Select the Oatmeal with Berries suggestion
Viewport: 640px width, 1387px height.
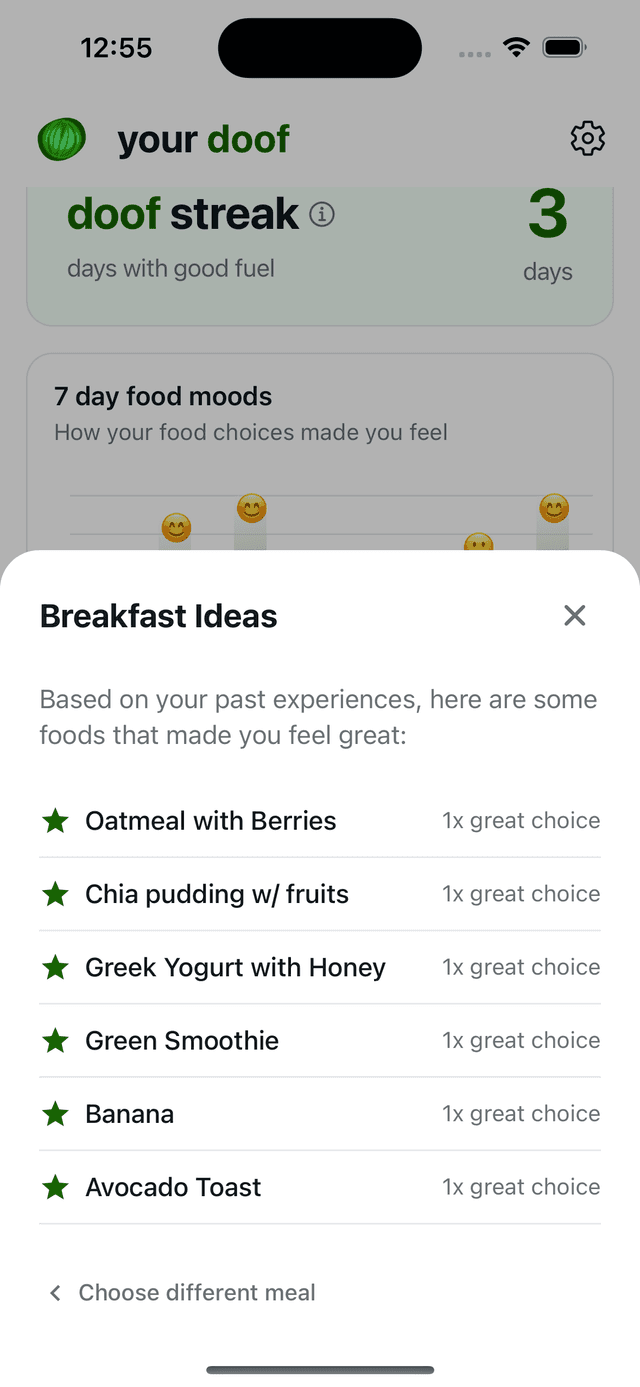point(210,820)
